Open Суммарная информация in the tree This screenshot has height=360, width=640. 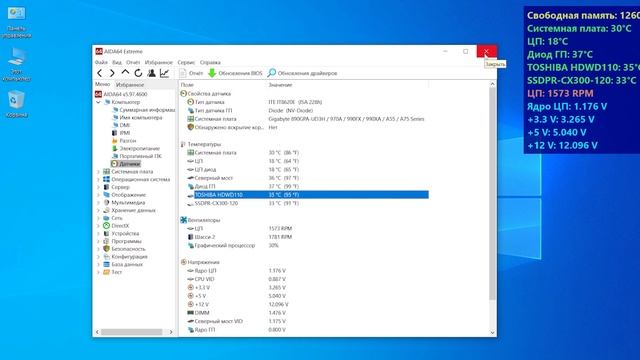[x=144, y=110]
